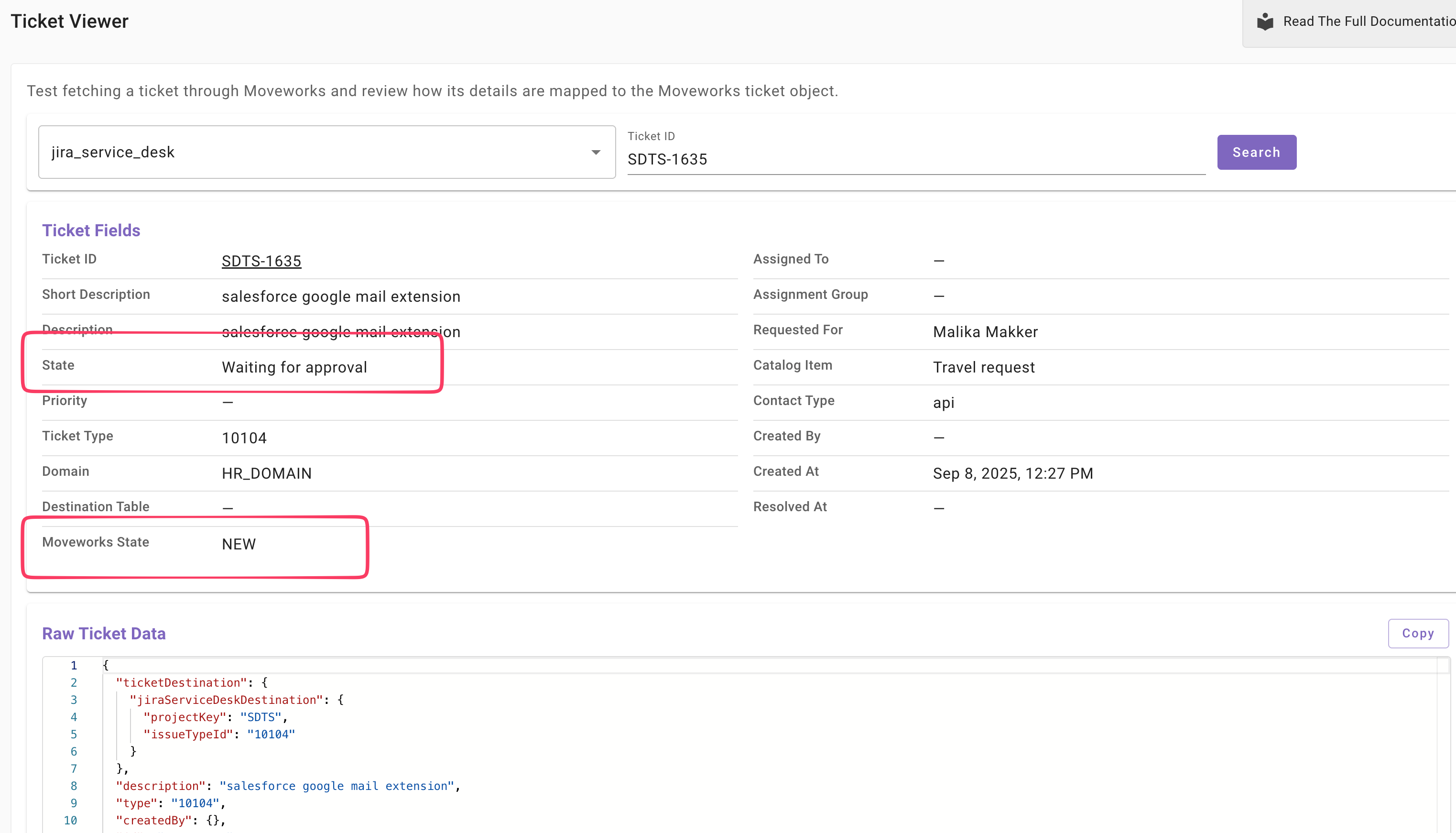Image resolution: width=1456 pixels, height=833 pixels.
Task: Click the Ticket Fields heading
Action: pyautogui.click(x=91, y=230)
